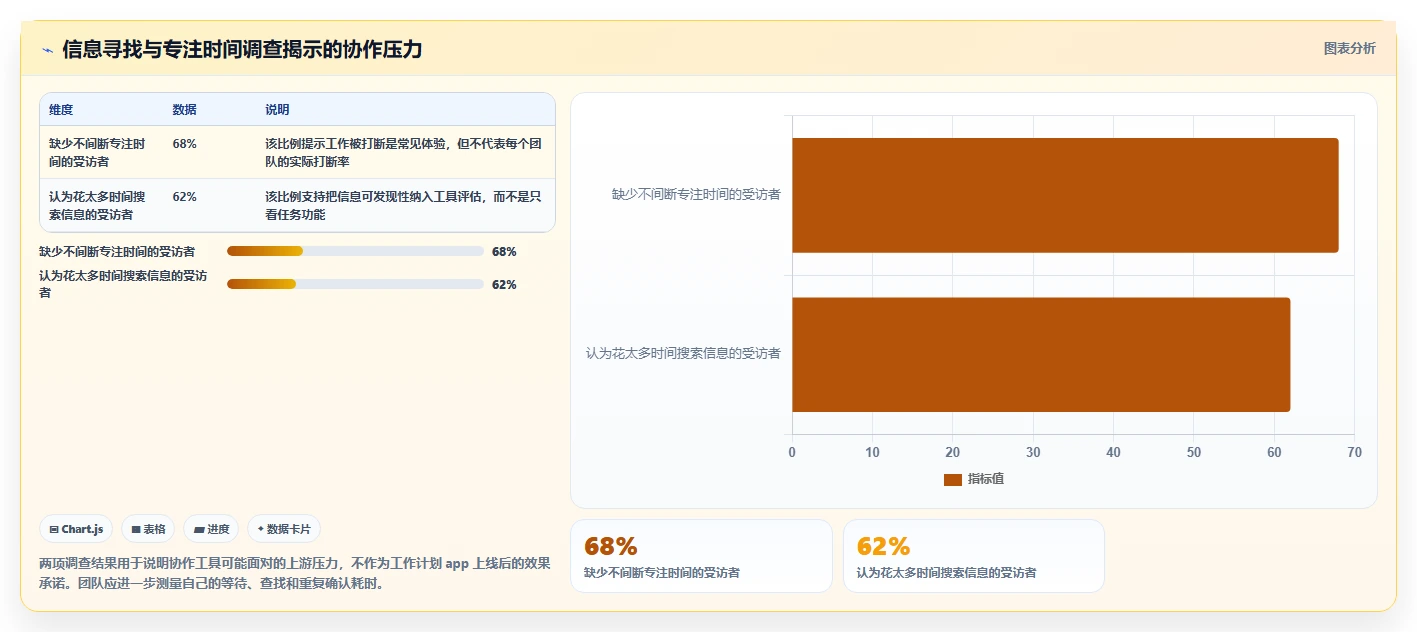This screenshot has width=1417, height=632.
Task: Click the x-axis tick 30
Action: coord(1033,453)
